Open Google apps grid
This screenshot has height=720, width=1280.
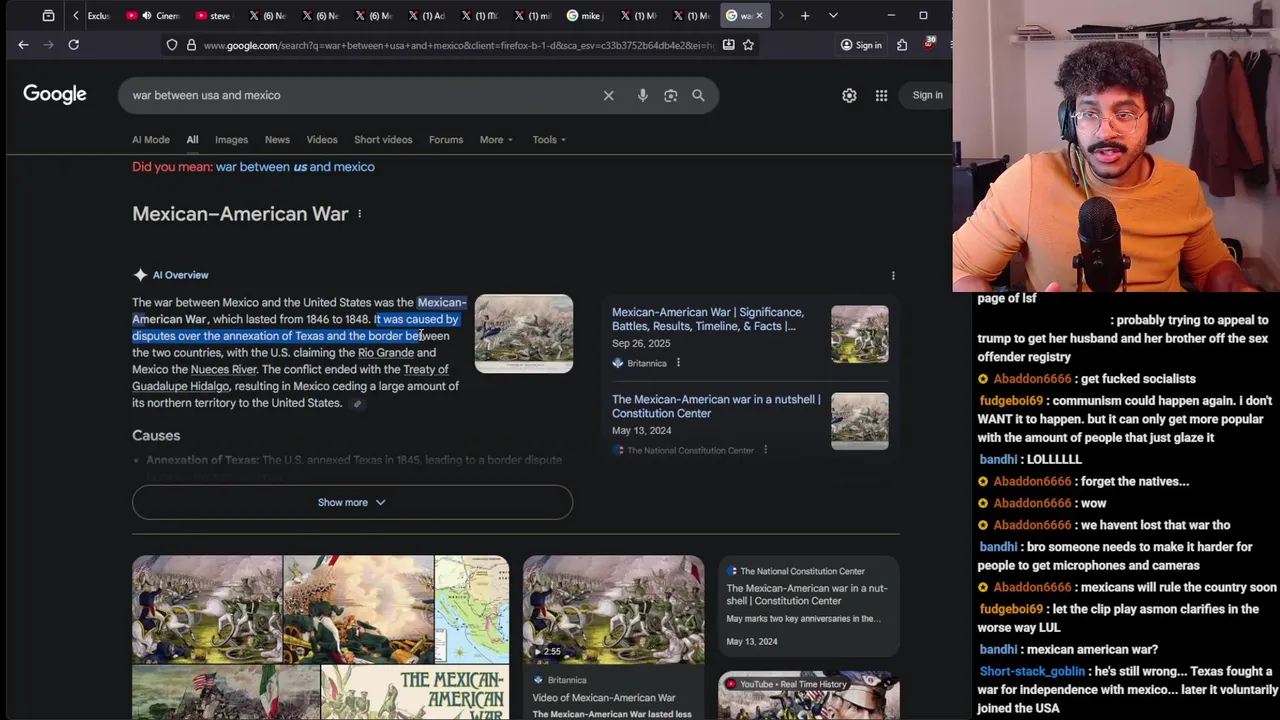coord(881,95)
